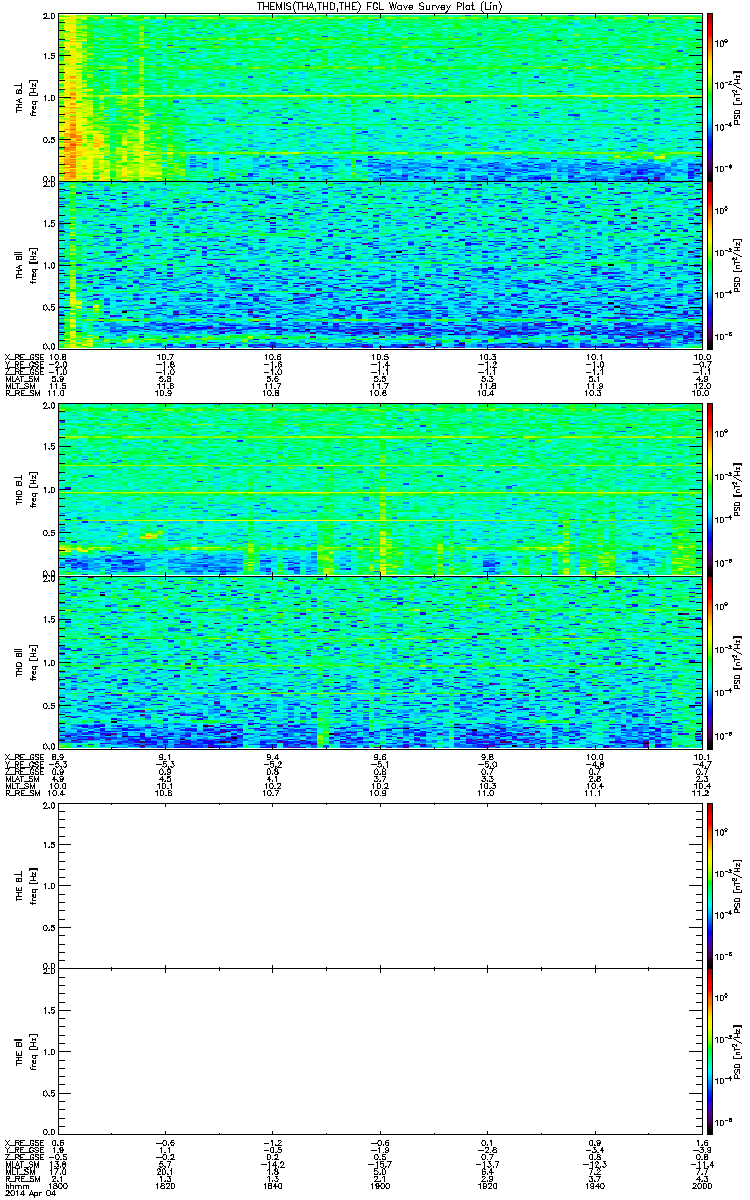Image resolution: width=750 pixels, height=1200 pixels.
Task: Click the THD B-parallel PSD color bar
Action: click(x=710, y=660)
